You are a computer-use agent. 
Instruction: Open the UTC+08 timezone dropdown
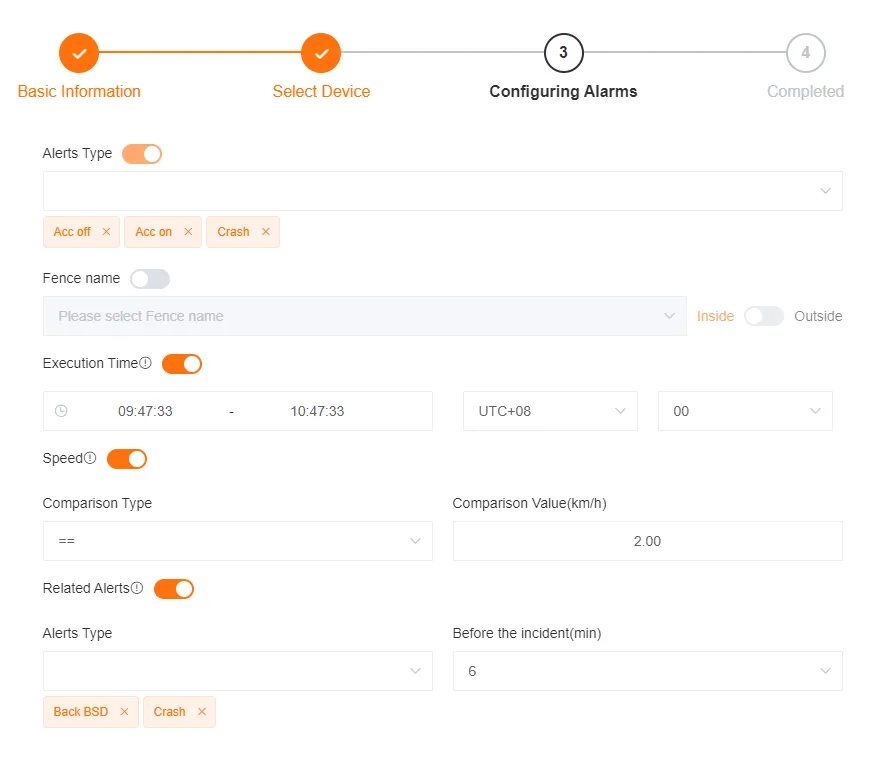click(549, 410)
